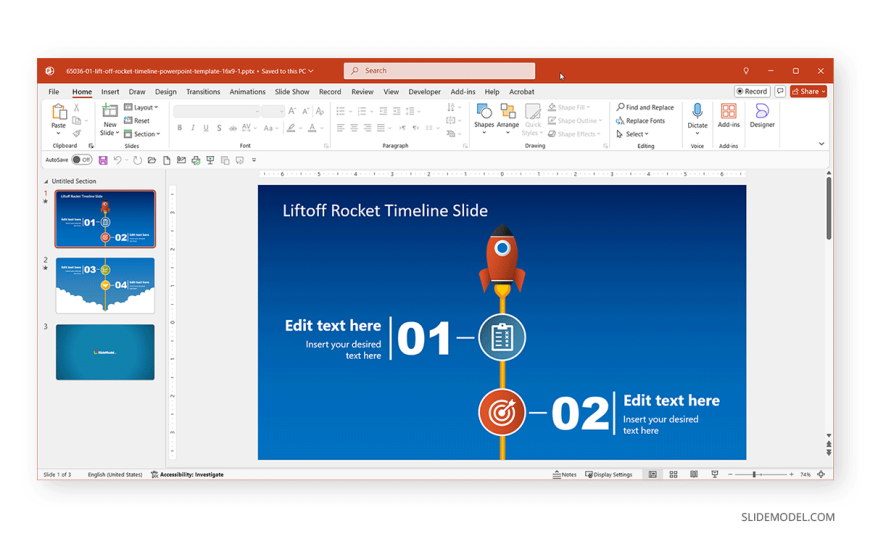Toggle Bold formatting
Viewport: 870px width, 539px height.
pos(180,128)
